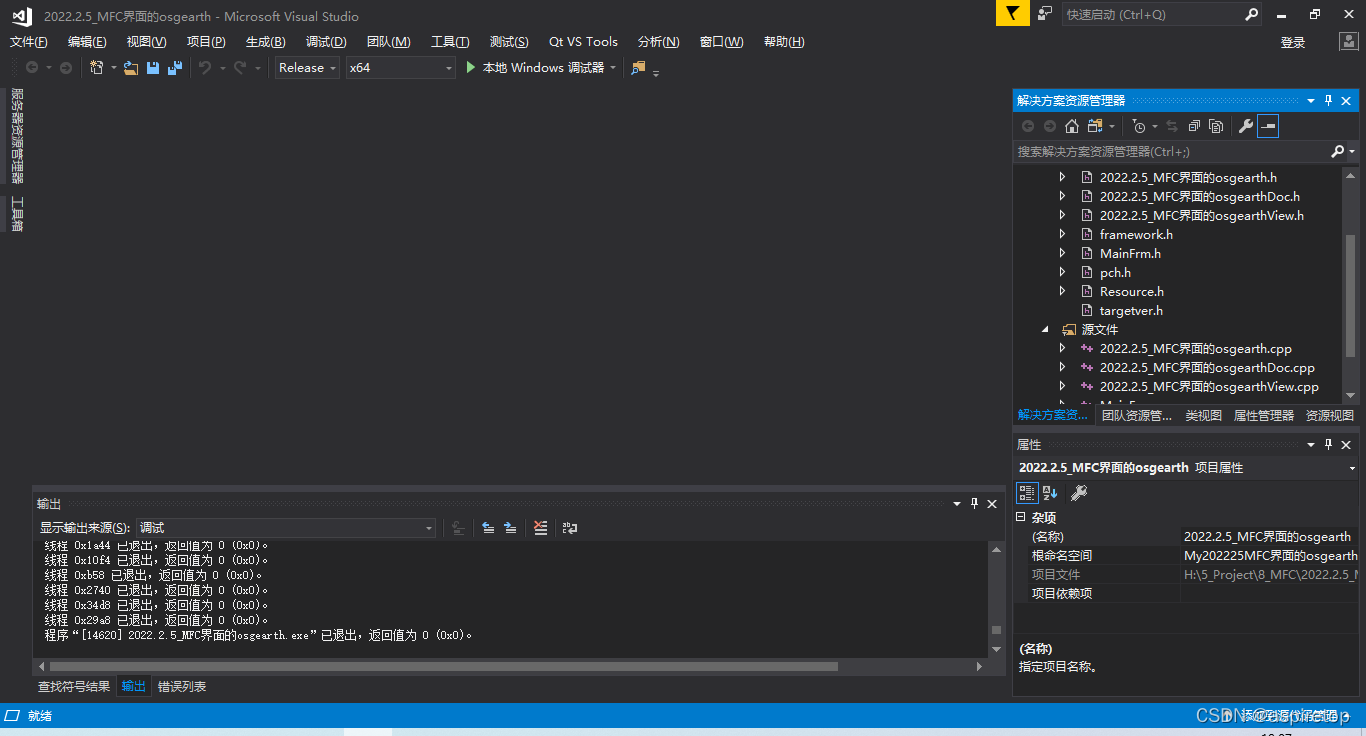The height and width of the screenshot is (736, 1366).
Task: Click the Undo arrow icon
Action: coord(205,67)
